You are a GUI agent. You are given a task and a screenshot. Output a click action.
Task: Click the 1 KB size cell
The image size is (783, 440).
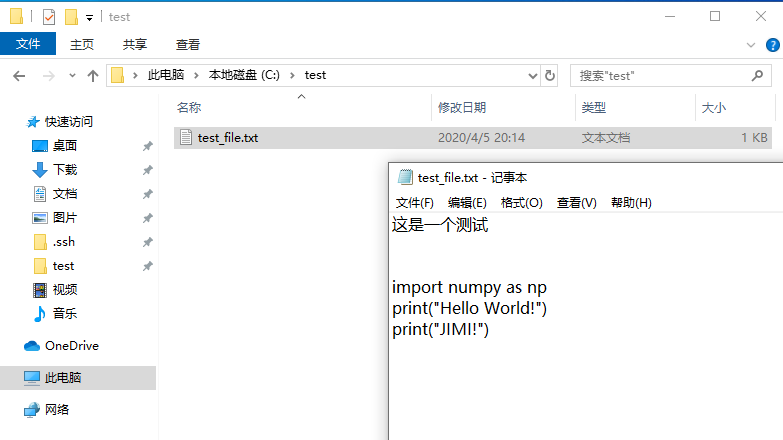coord(754,138)
